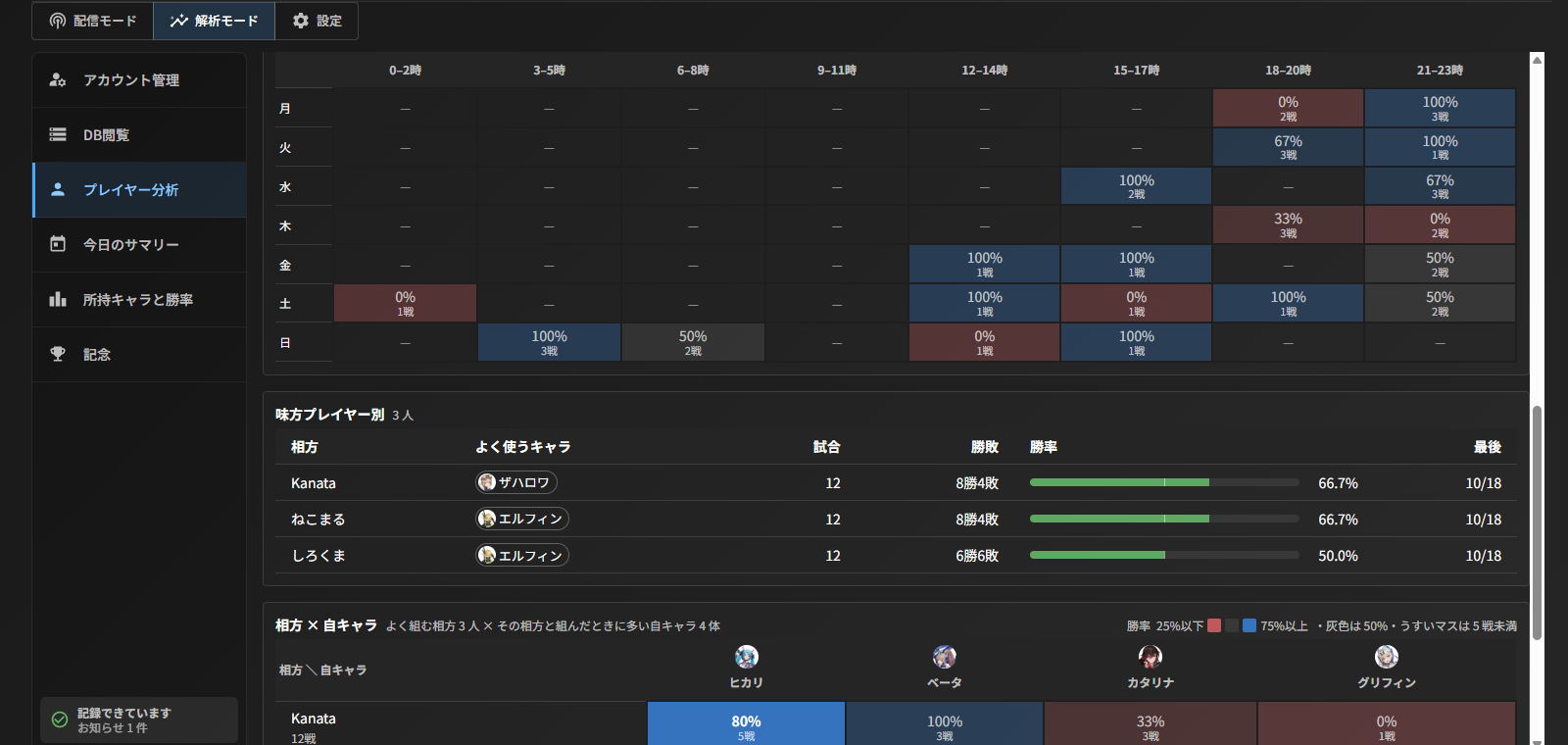Open the 記念 section
Screen dimensions: 1568x745
point(139,355)
